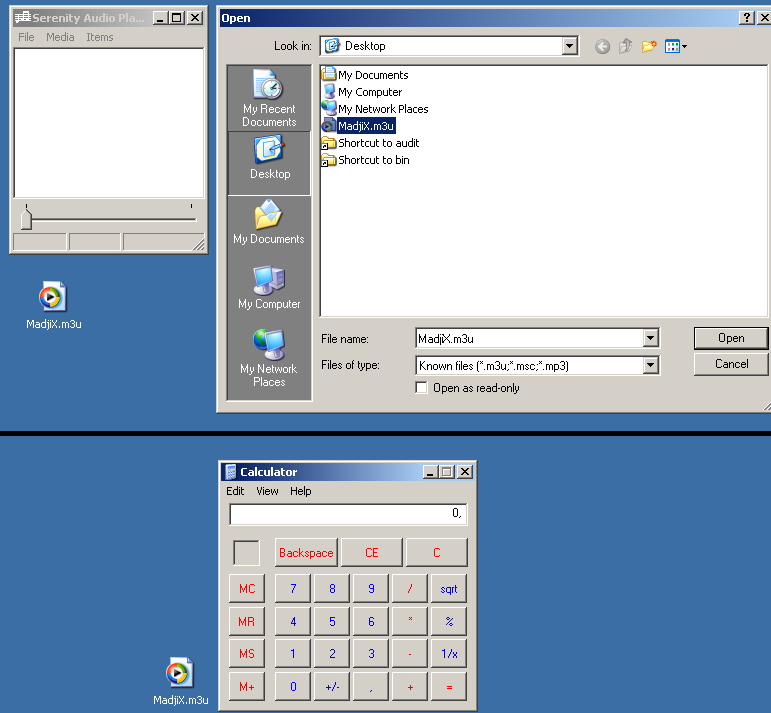Click the M+ memory add button
The image size is (771, 713).
coord(247,687)
